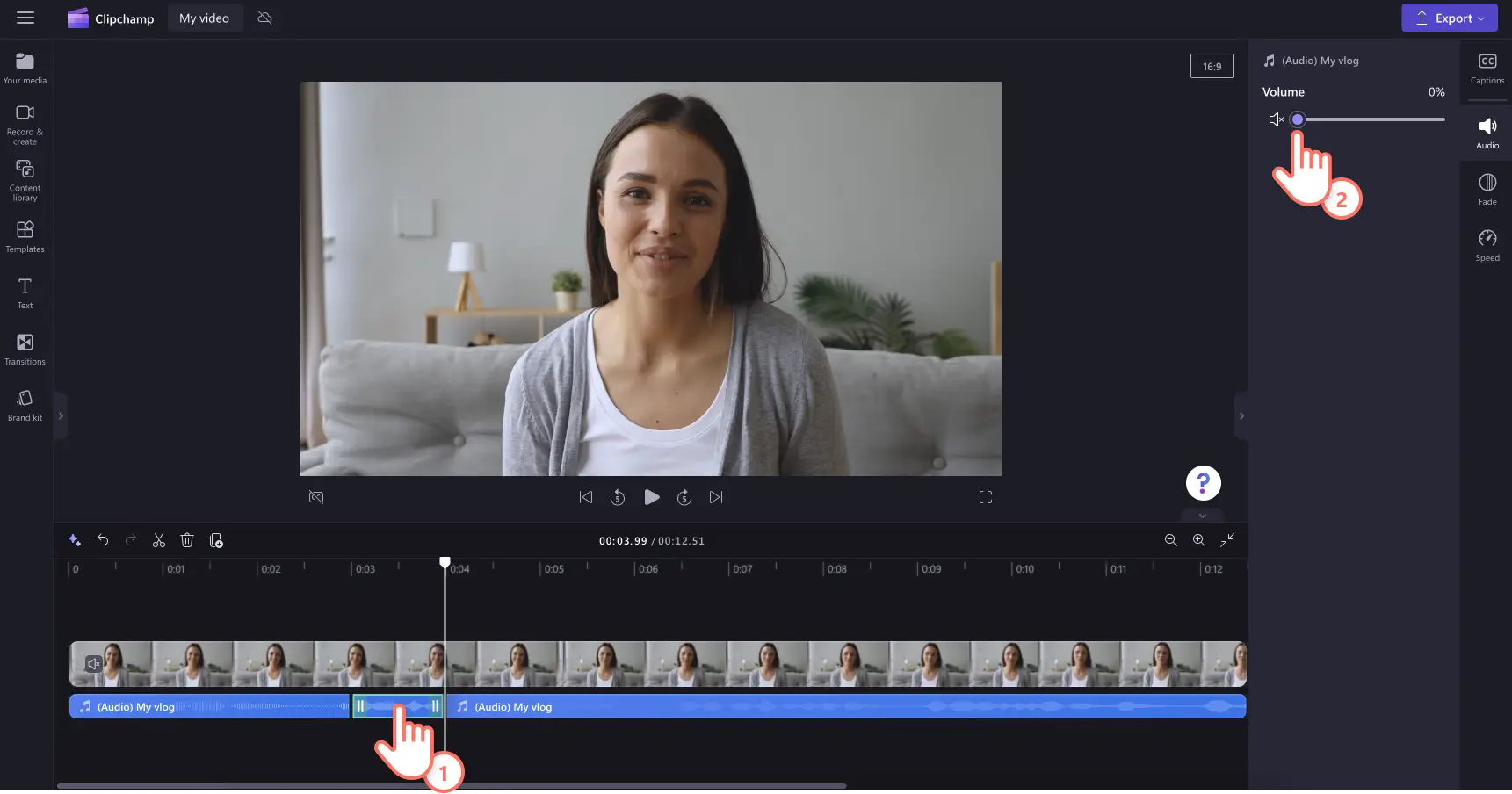Image resolution: width=1512 pixels, height=794 pixels.
Task: Click the 00:03.99 current timecode
Action: coord(623,541)
